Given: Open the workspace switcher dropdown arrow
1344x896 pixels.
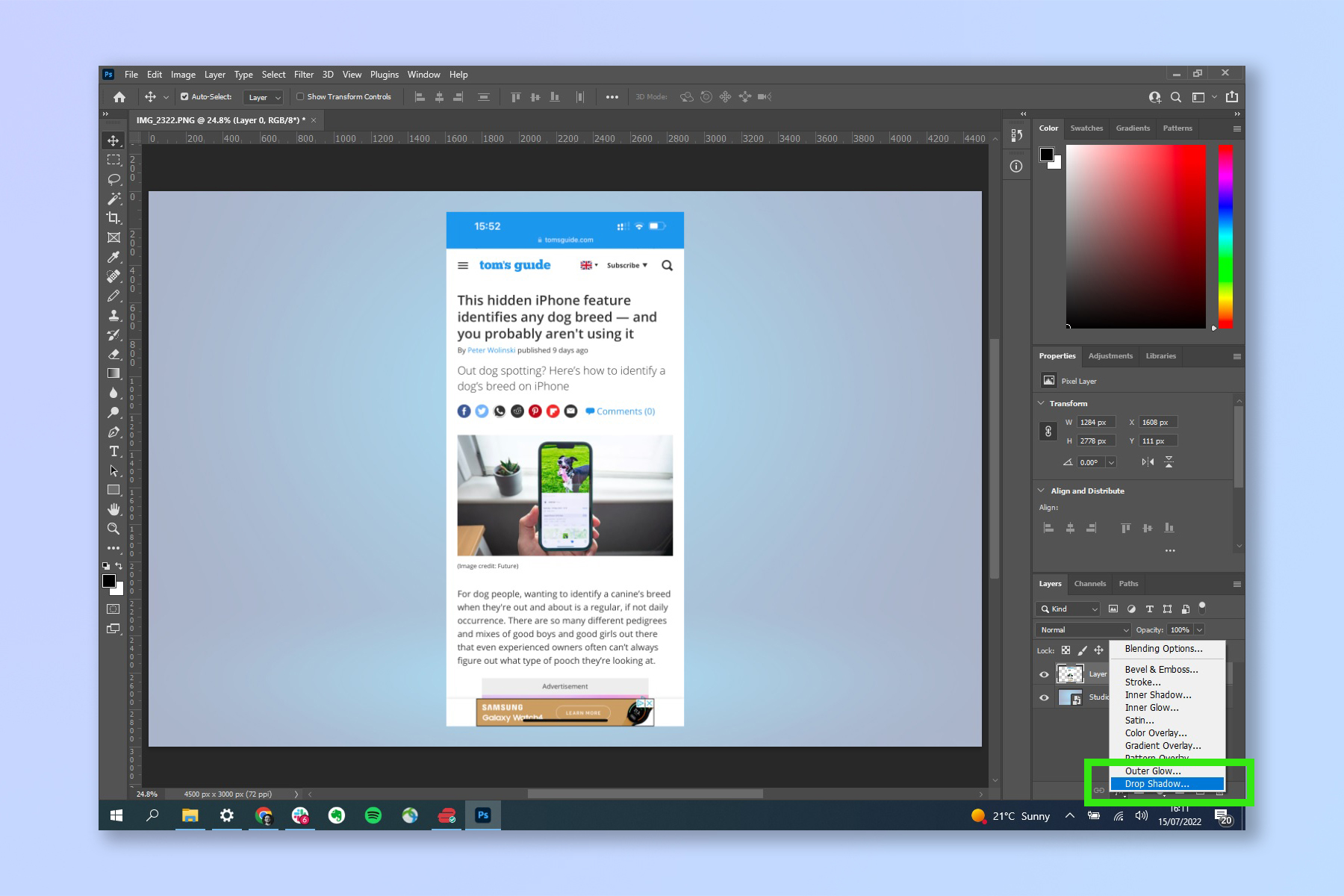Looking at the screenshot, I should (x=1214, y=97).
